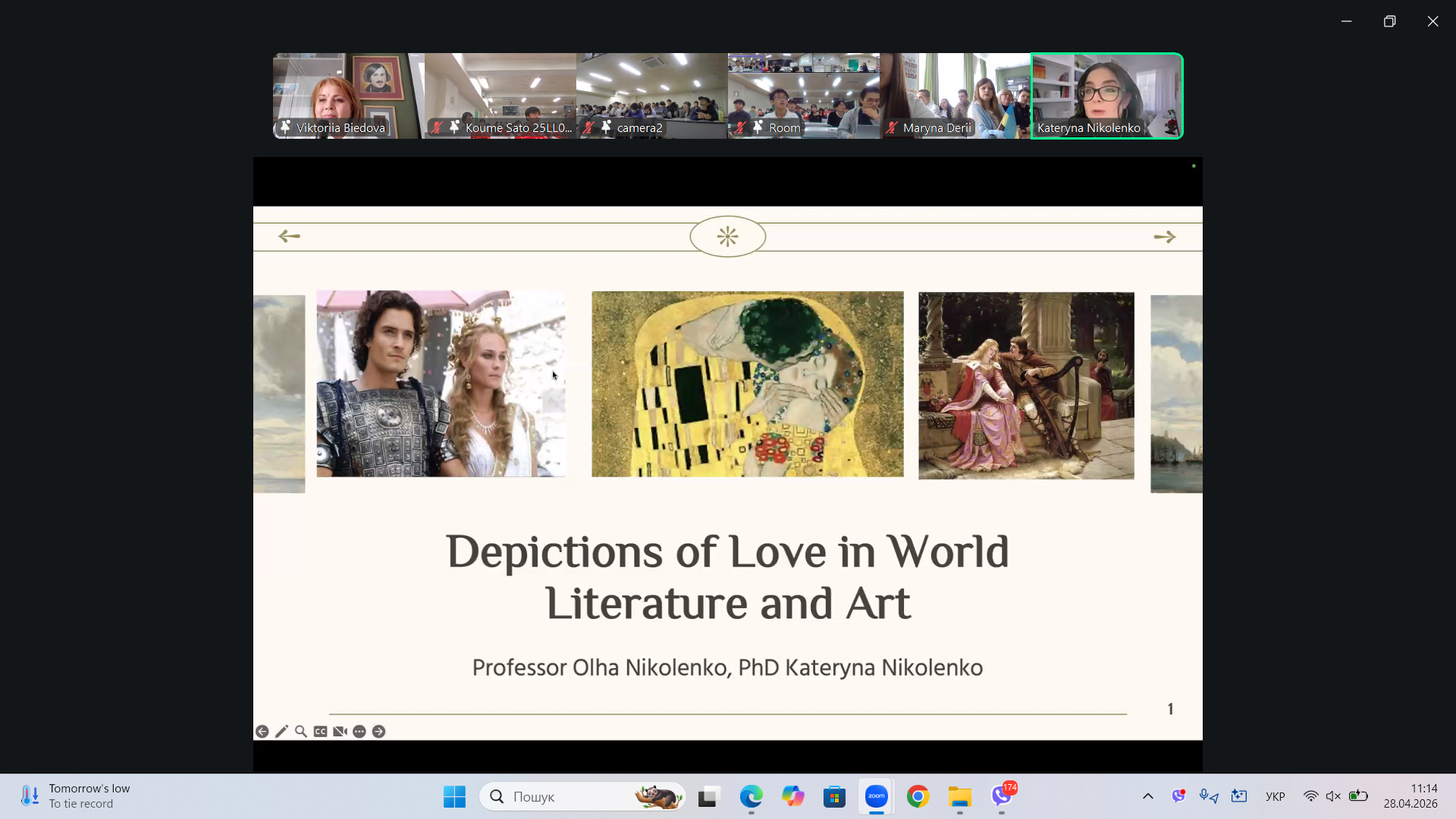The image size is (1456, 819).
Task: Unmute the system volume speaker icon
Action: pos(1333,796)
